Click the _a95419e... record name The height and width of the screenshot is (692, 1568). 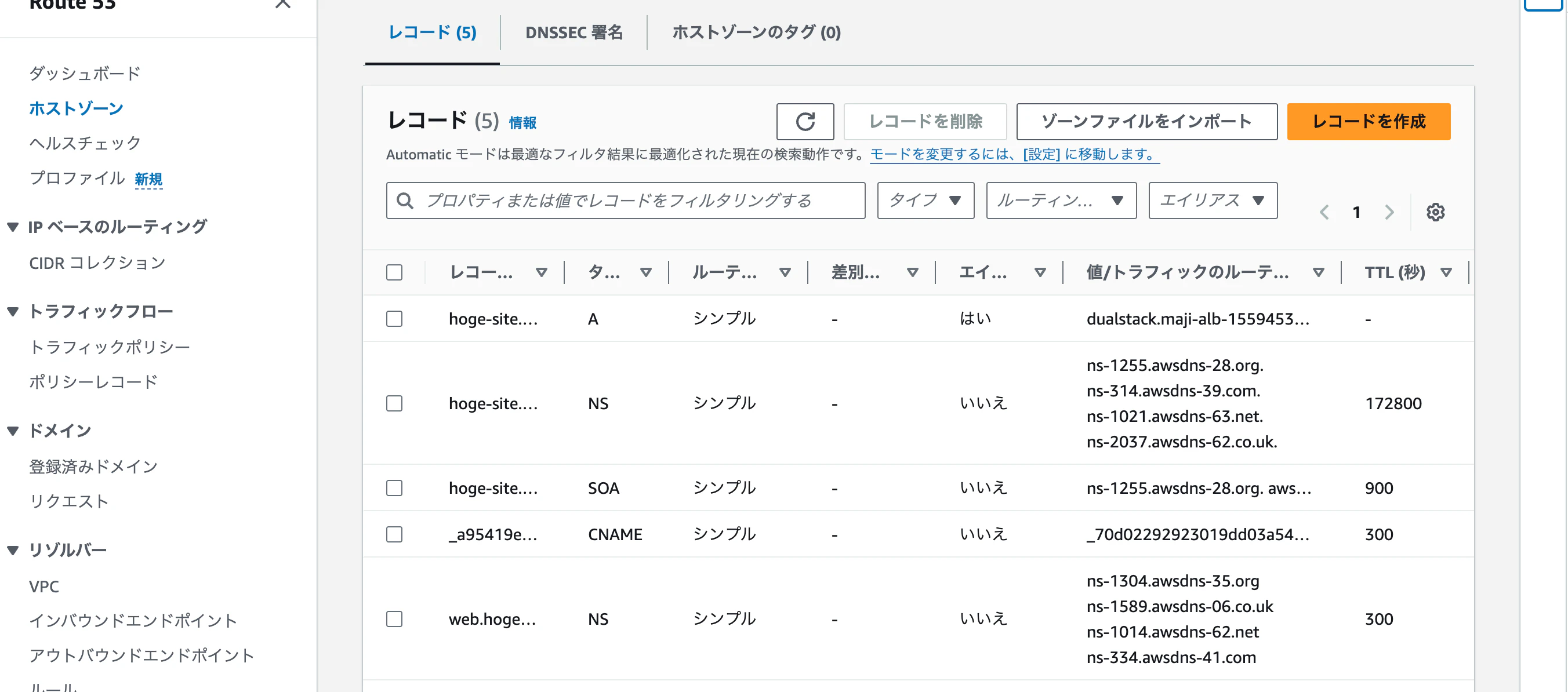(493, 534)
